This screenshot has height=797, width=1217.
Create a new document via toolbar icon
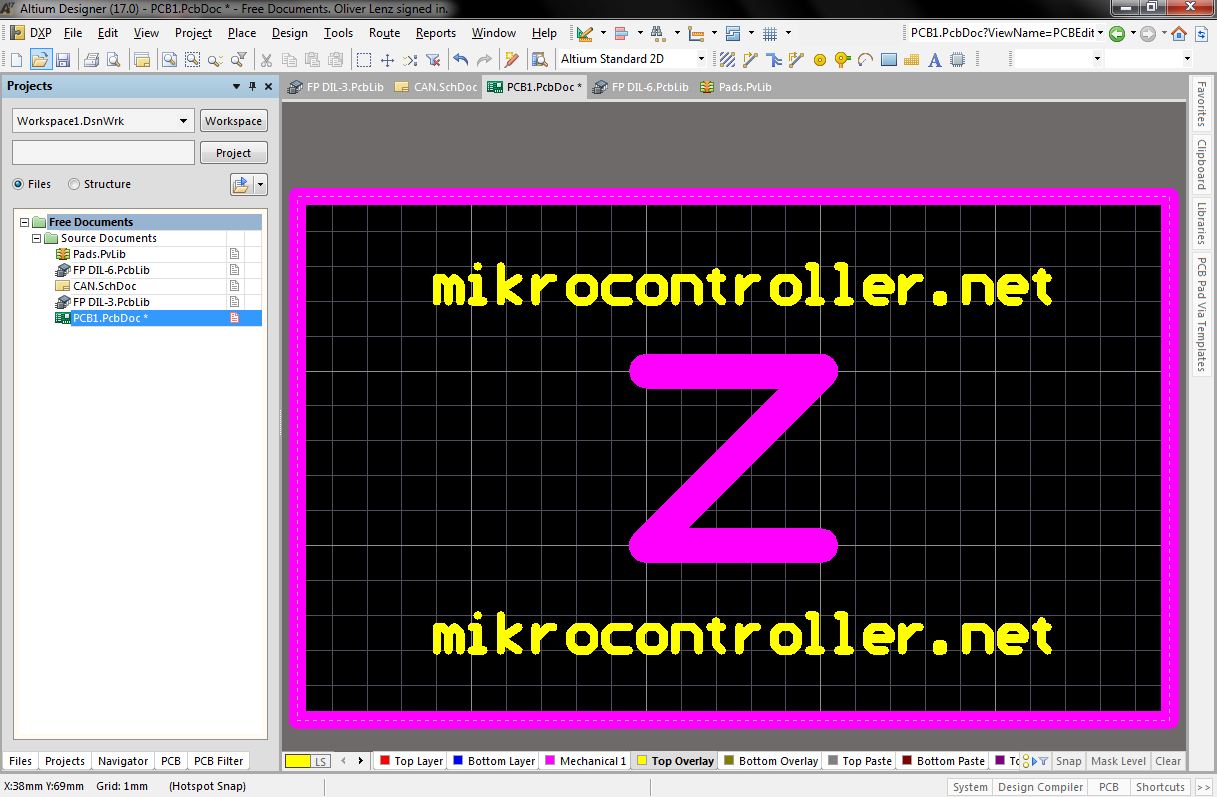pos(16,60)
